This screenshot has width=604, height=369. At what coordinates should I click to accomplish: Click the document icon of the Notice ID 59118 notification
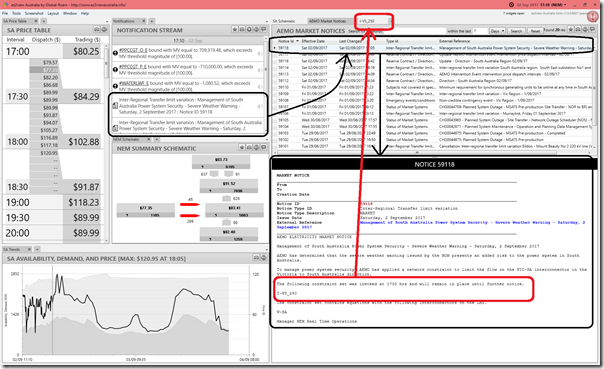coord(115,106)
